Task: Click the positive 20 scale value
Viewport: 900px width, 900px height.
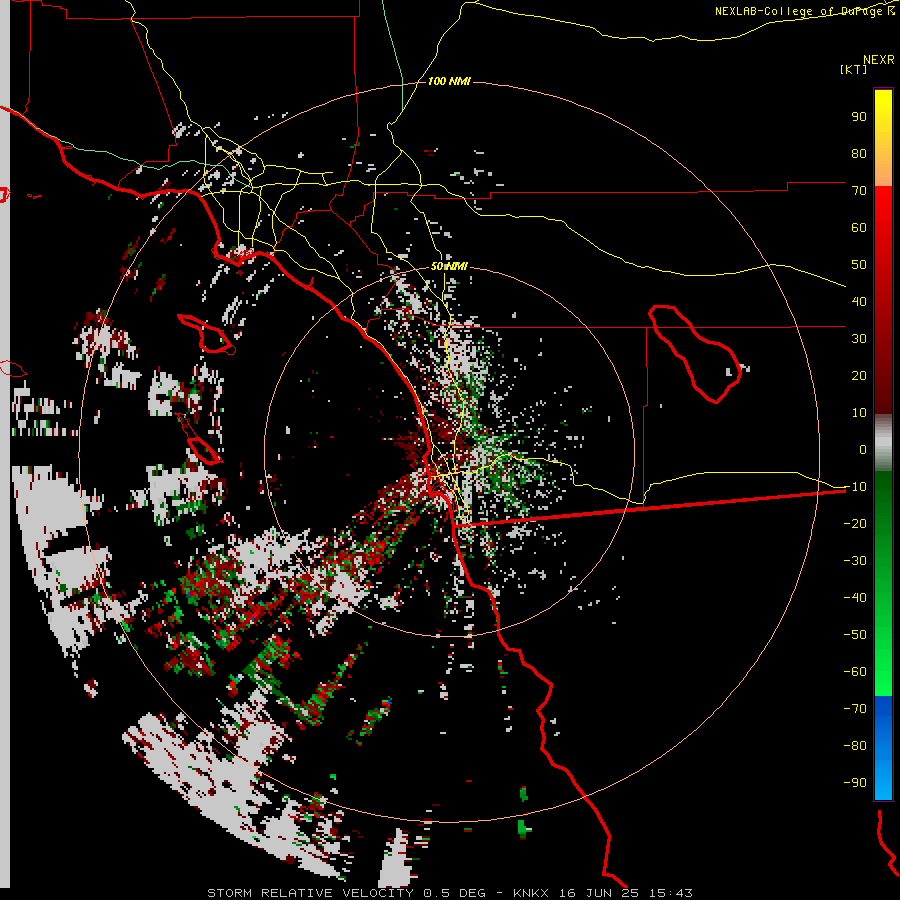Action: (x=859, y=375)
